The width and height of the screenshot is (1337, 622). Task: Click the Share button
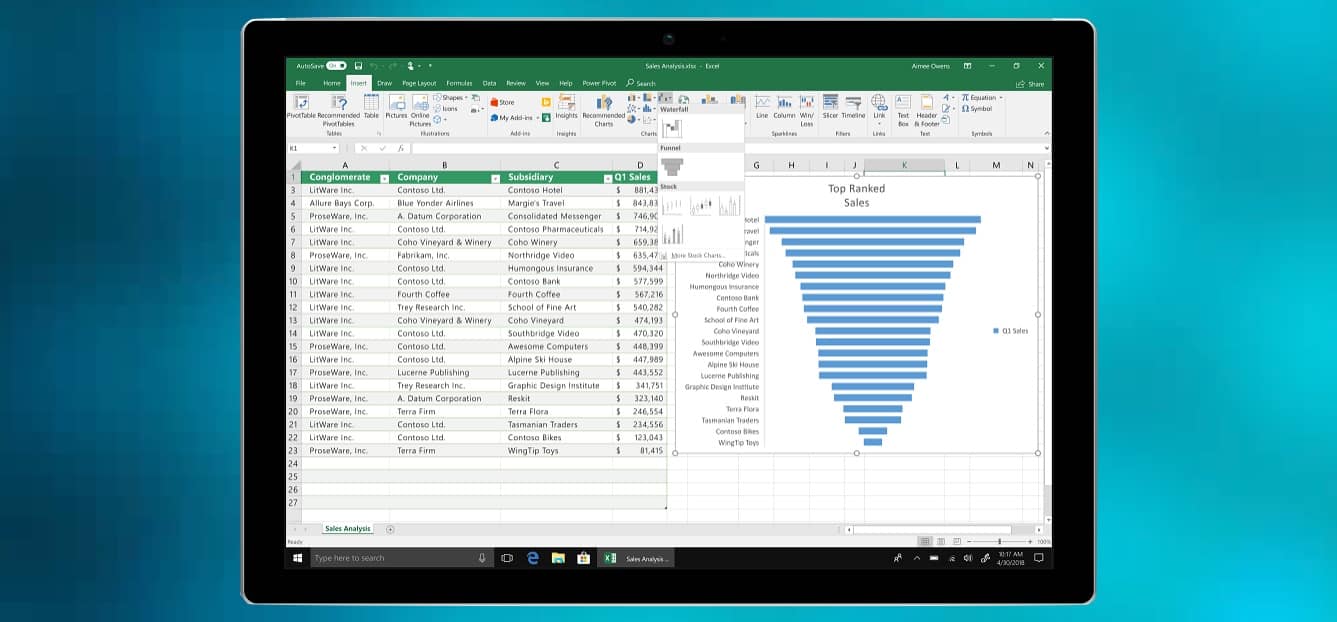pos(1030,84)
